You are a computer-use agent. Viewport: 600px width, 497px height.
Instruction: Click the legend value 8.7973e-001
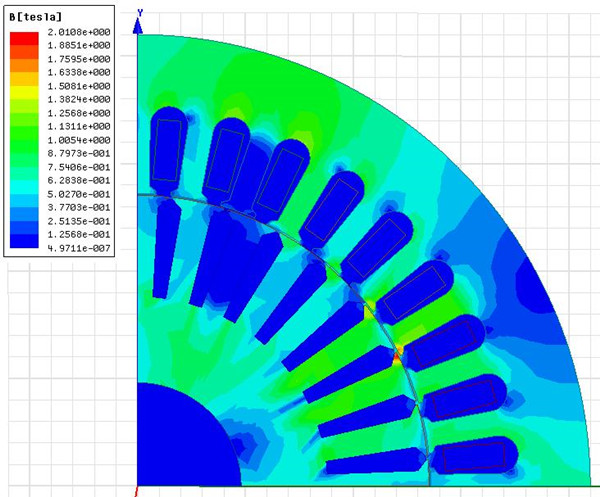79,153
